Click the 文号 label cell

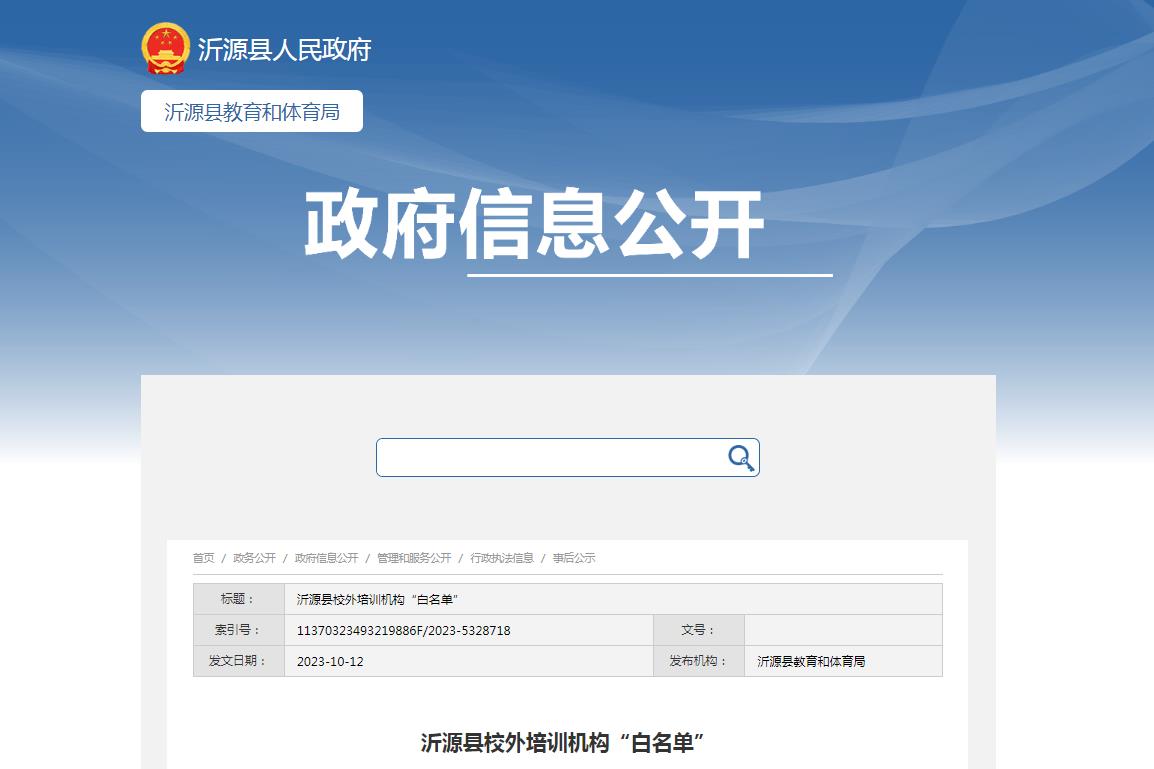pyautogui.click(x=698, y=630)
